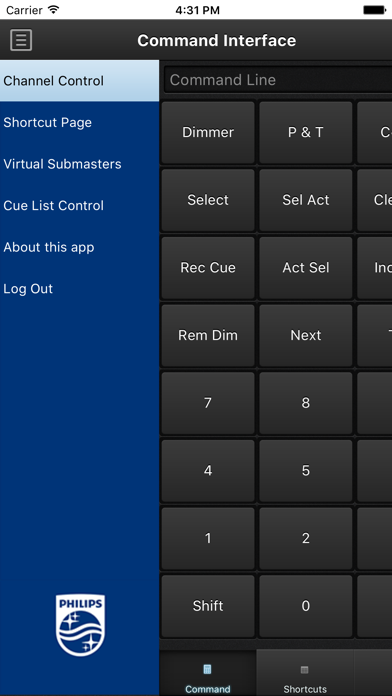Tap the hamburger menu icon in header
This screenshot has height=696, width=392.
pyautogui.click(x=21, y=40)
